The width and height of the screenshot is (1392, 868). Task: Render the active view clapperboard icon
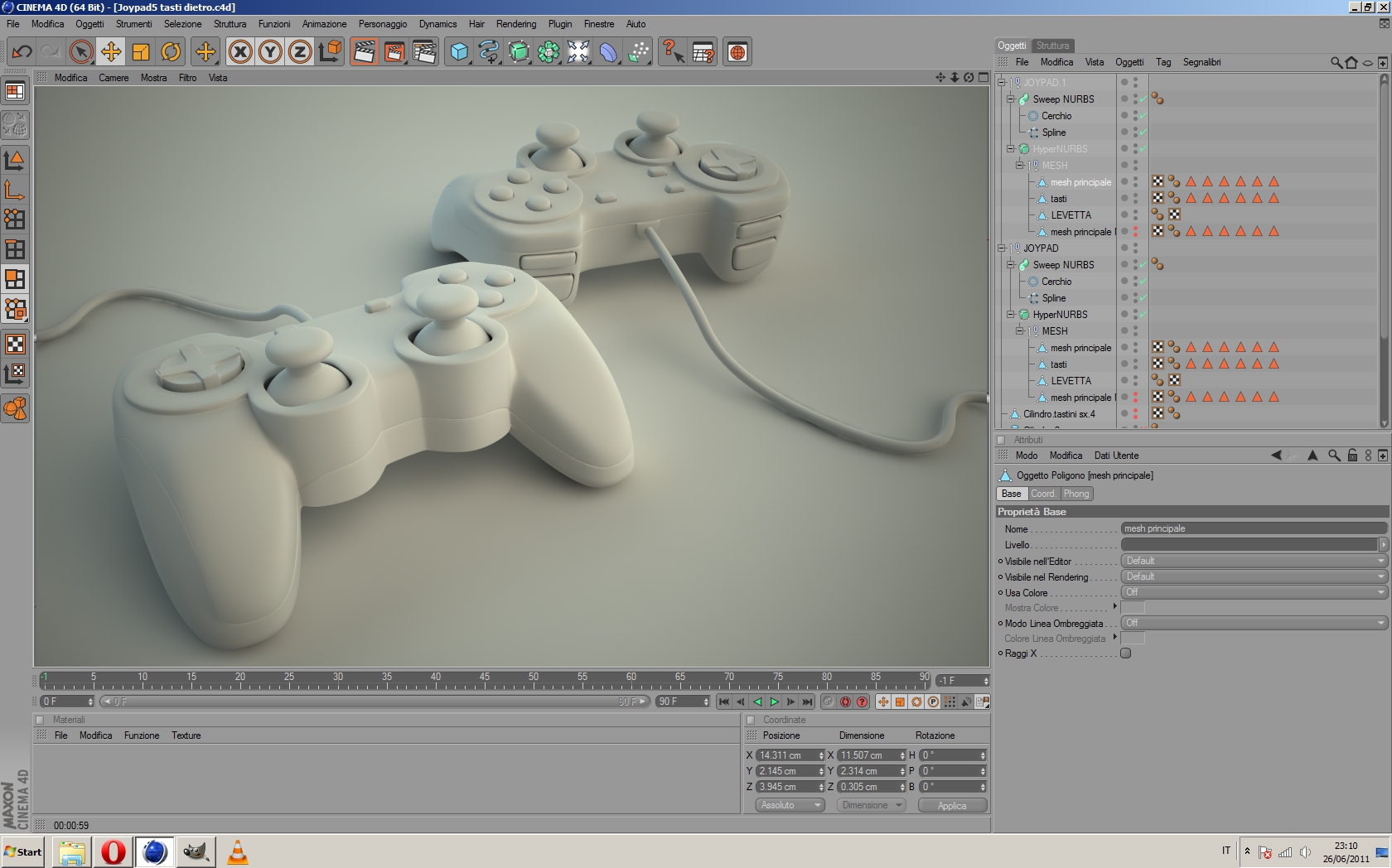click(x=365, y=52)
